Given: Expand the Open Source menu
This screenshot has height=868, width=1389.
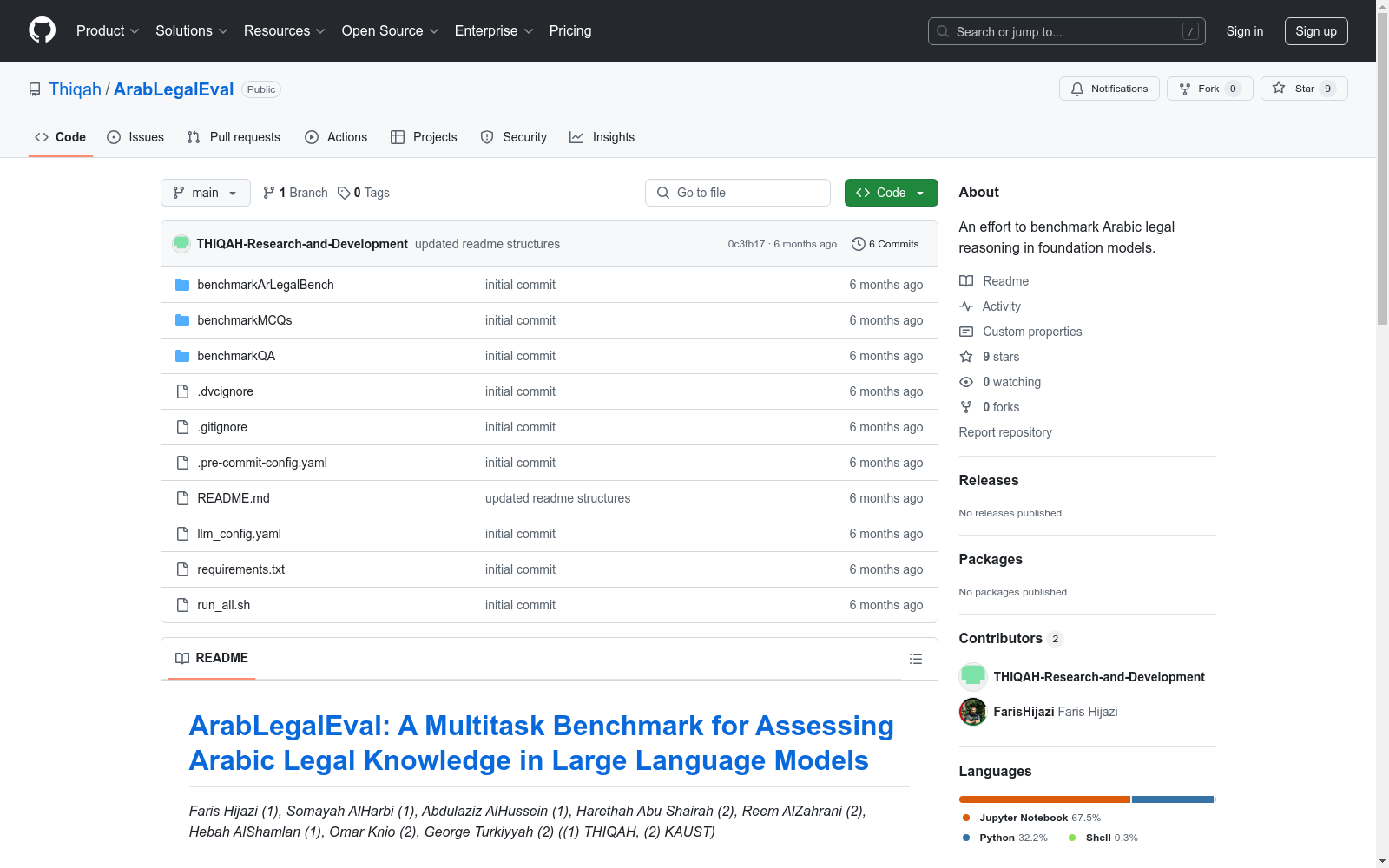Looking at the screenshot, I should point(391,31).
